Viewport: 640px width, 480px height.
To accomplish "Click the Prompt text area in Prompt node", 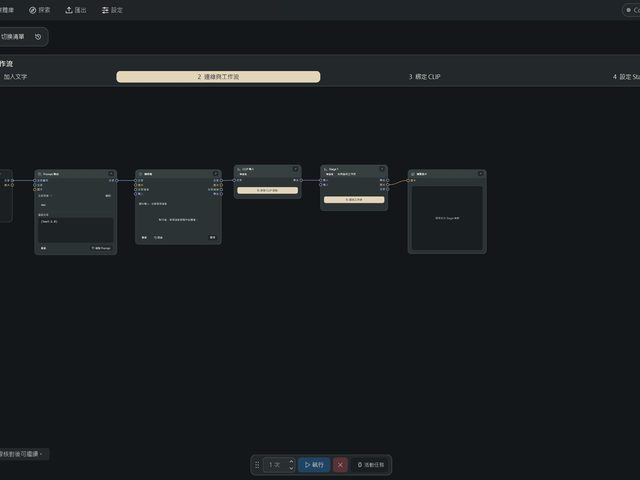I will (76, 230).
